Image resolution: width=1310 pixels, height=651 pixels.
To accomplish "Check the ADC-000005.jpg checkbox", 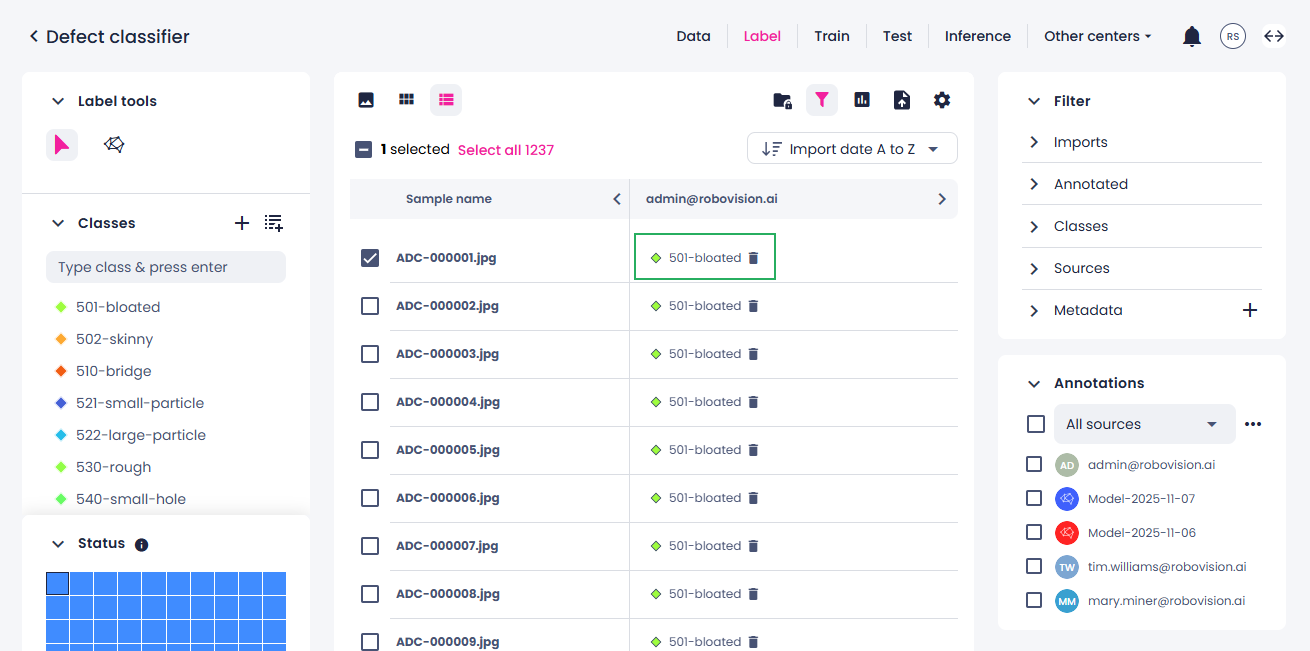I will point(370,450).
